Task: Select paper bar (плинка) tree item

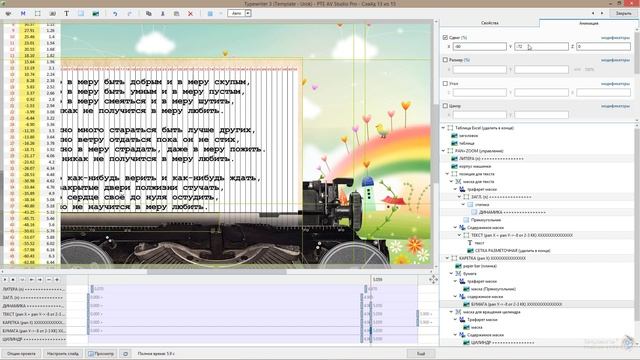Action: (479, 266)
